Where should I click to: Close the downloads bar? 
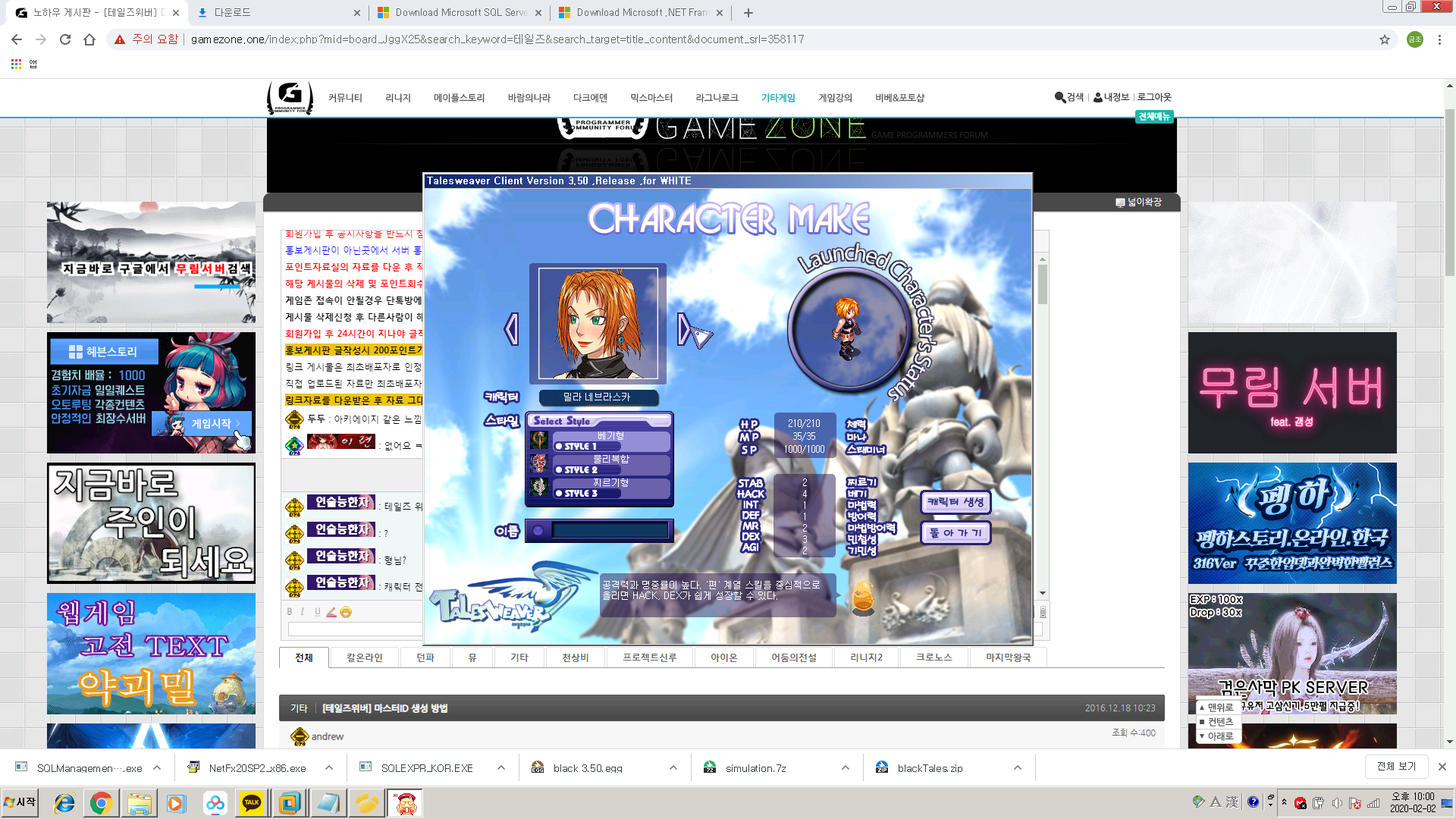[x=1442, y=767]
